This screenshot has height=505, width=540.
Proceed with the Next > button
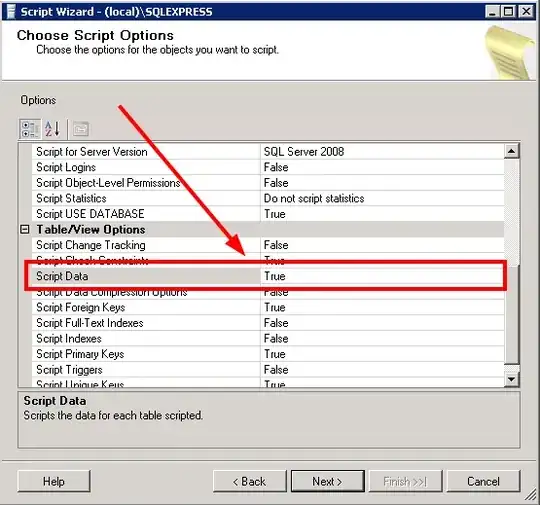pos(328,481)
